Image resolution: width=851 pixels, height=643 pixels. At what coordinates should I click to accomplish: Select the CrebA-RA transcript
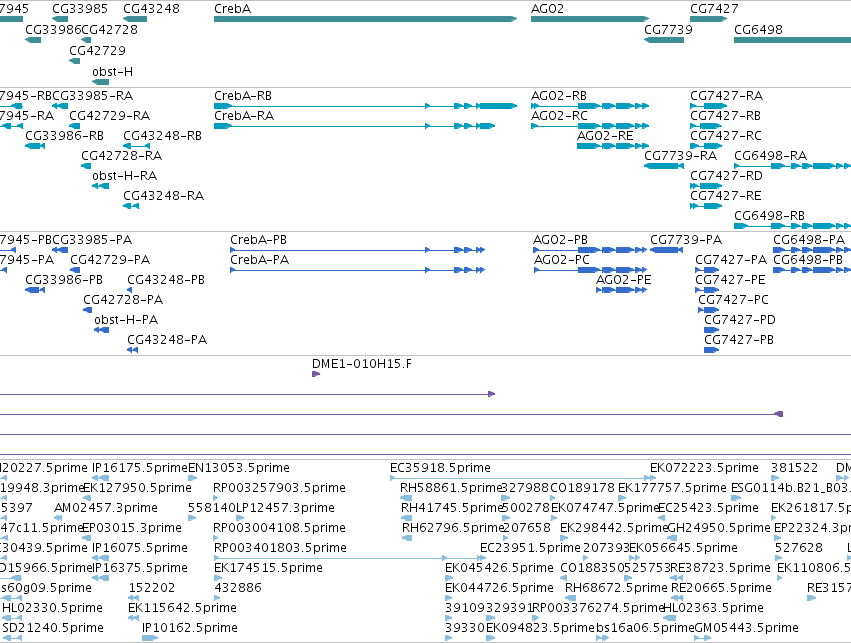coord(354,126)
